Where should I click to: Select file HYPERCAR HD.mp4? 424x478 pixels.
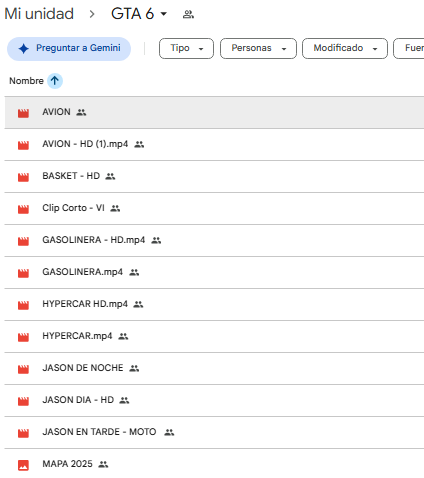214,305
